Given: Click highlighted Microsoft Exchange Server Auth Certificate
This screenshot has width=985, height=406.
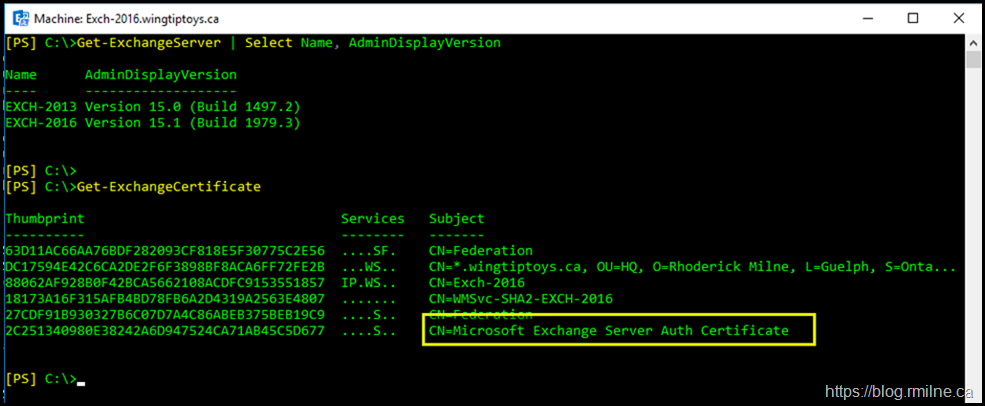Looking at the screenshot, I should click(x=608, y=330).
